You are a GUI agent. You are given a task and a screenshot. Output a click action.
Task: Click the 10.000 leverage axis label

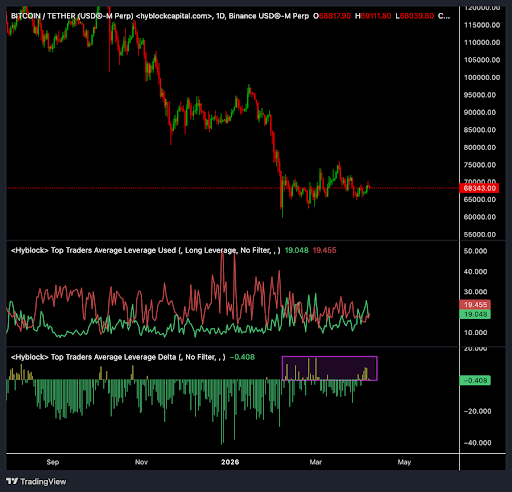(475, 333)
